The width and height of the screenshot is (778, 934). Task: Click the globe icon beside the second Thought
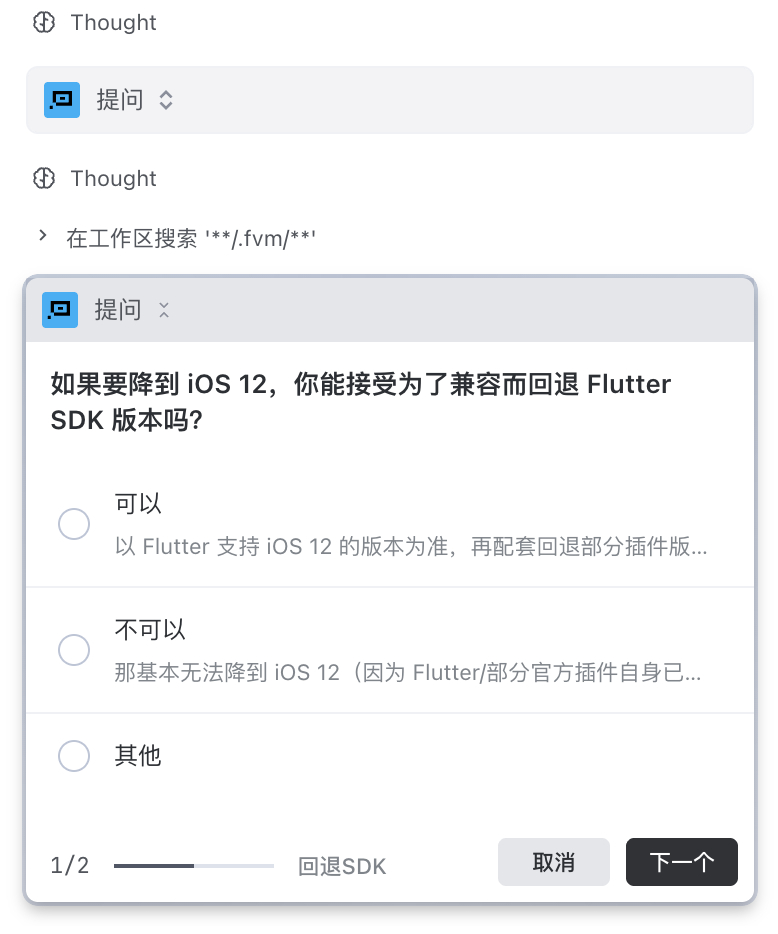click(x=44, y=178)
